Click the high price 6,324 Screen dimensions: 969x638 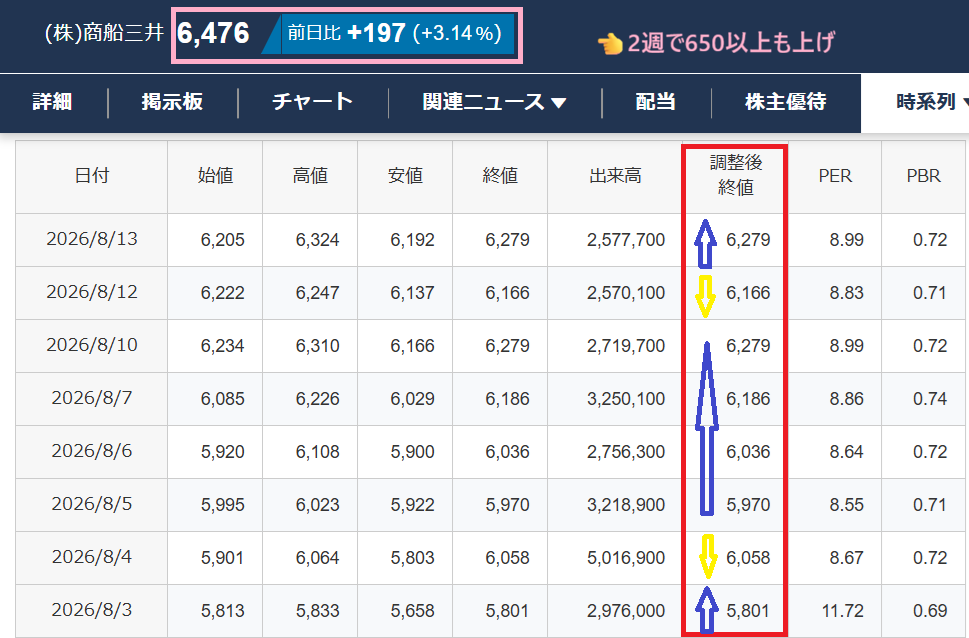318,240
